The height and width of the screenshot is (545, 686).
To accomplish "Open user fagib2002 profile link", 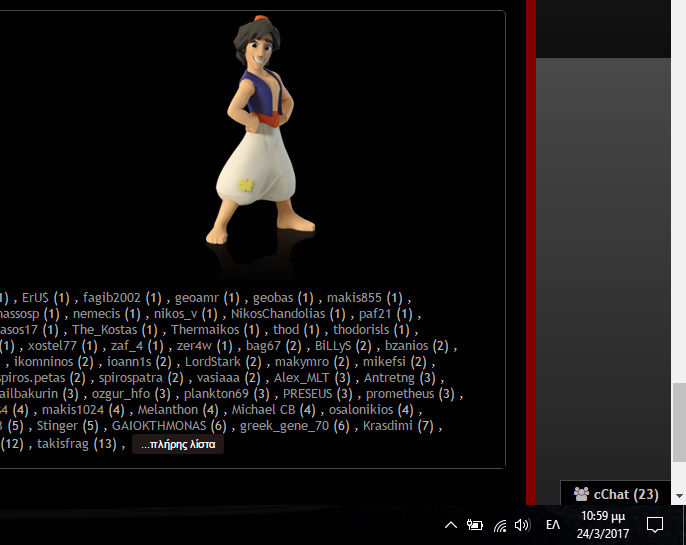I will 112,298.
